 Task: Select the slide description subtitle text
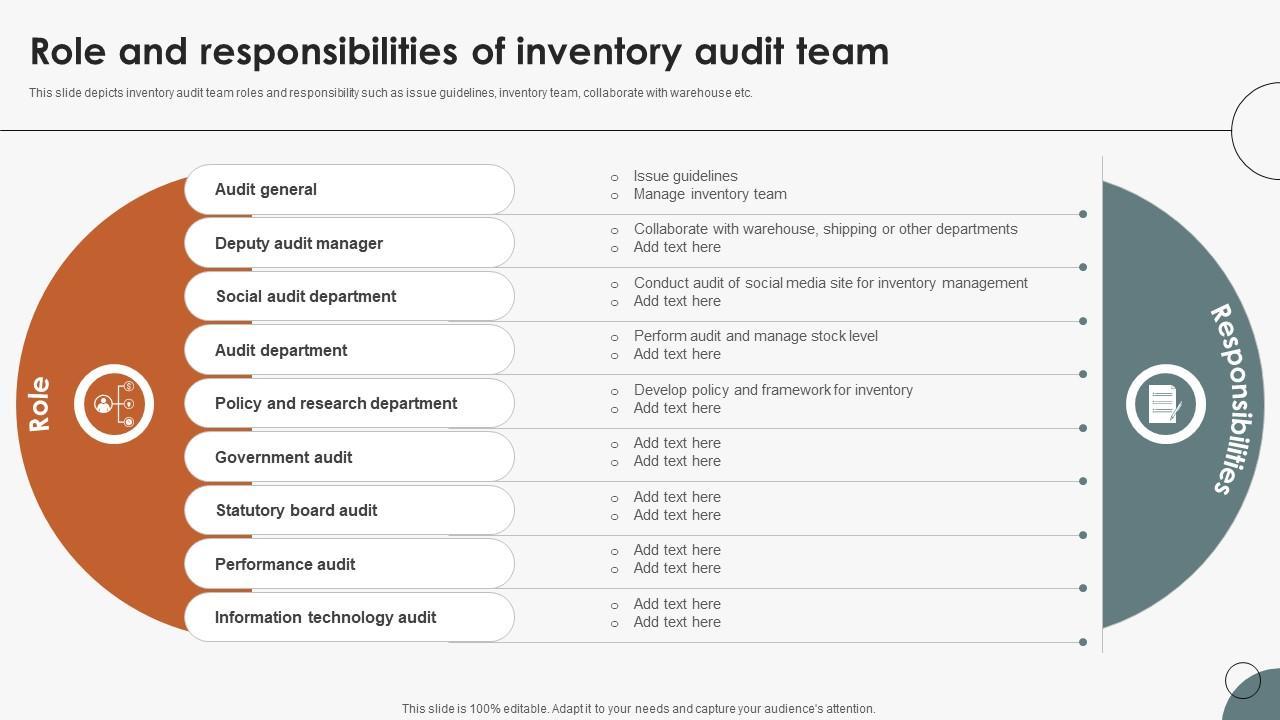click(x=390, y=93)
